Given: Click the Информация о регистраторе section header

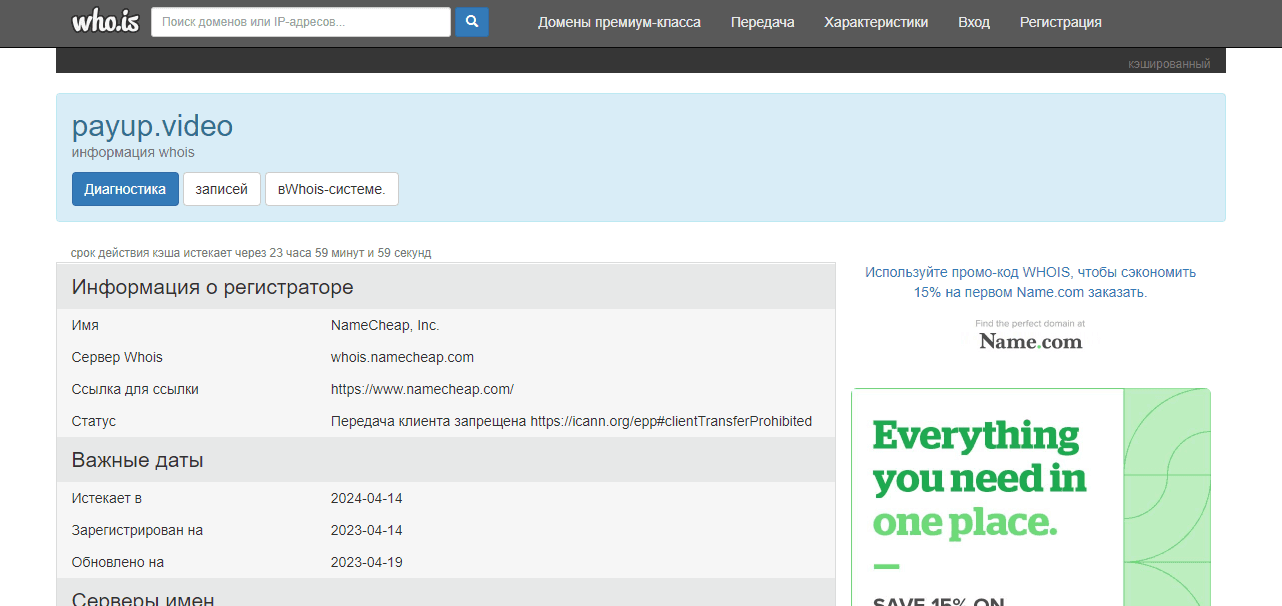Looking at the screenshot, I should pos(212,287).
